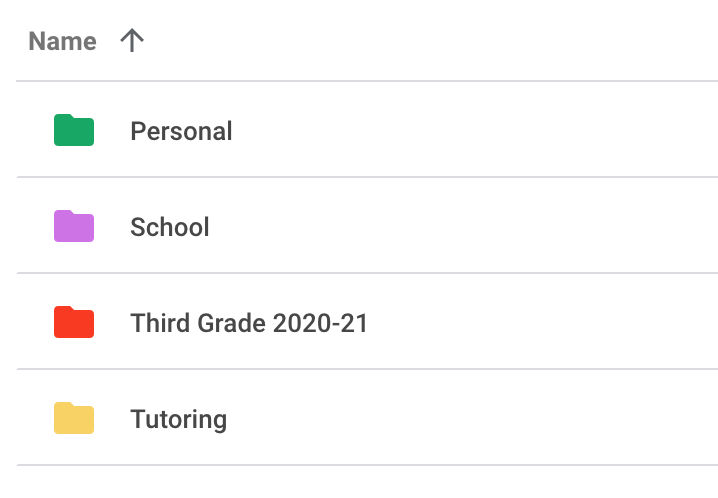The image size is (718, 498).
Task: Click empty space in the Tutoring row
Action: coord(480,419)
